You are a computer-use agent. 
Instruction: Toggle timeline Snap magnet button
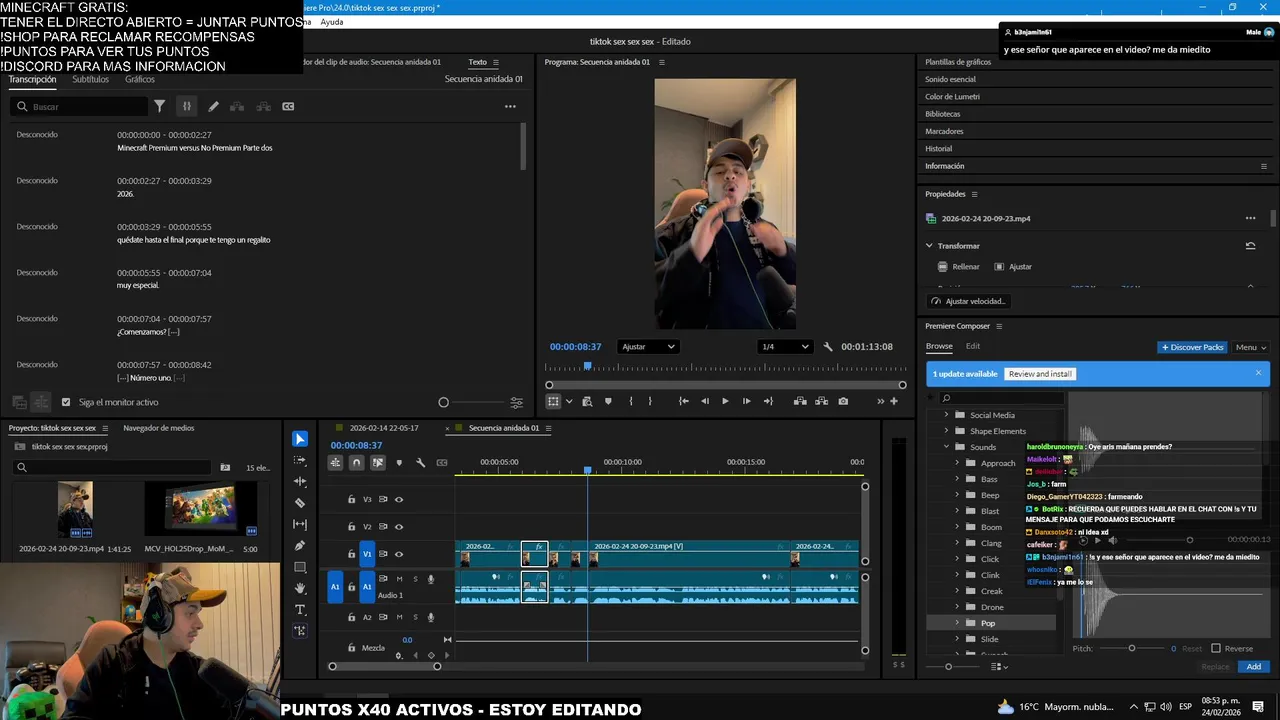pyautogui.click(x=356, y=463)
